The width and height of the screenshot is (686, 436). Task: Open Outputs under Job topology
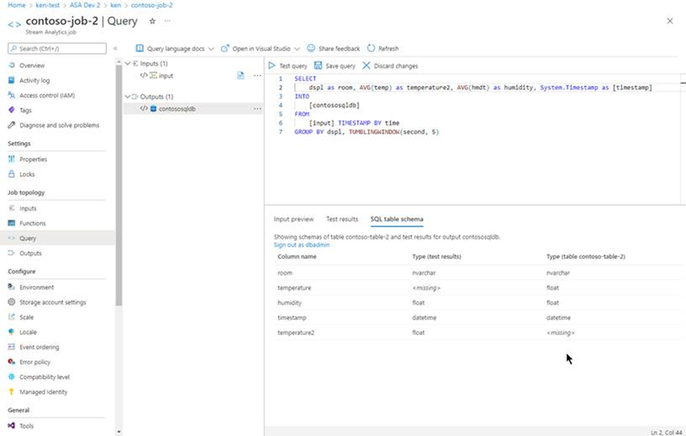(30, 253)
